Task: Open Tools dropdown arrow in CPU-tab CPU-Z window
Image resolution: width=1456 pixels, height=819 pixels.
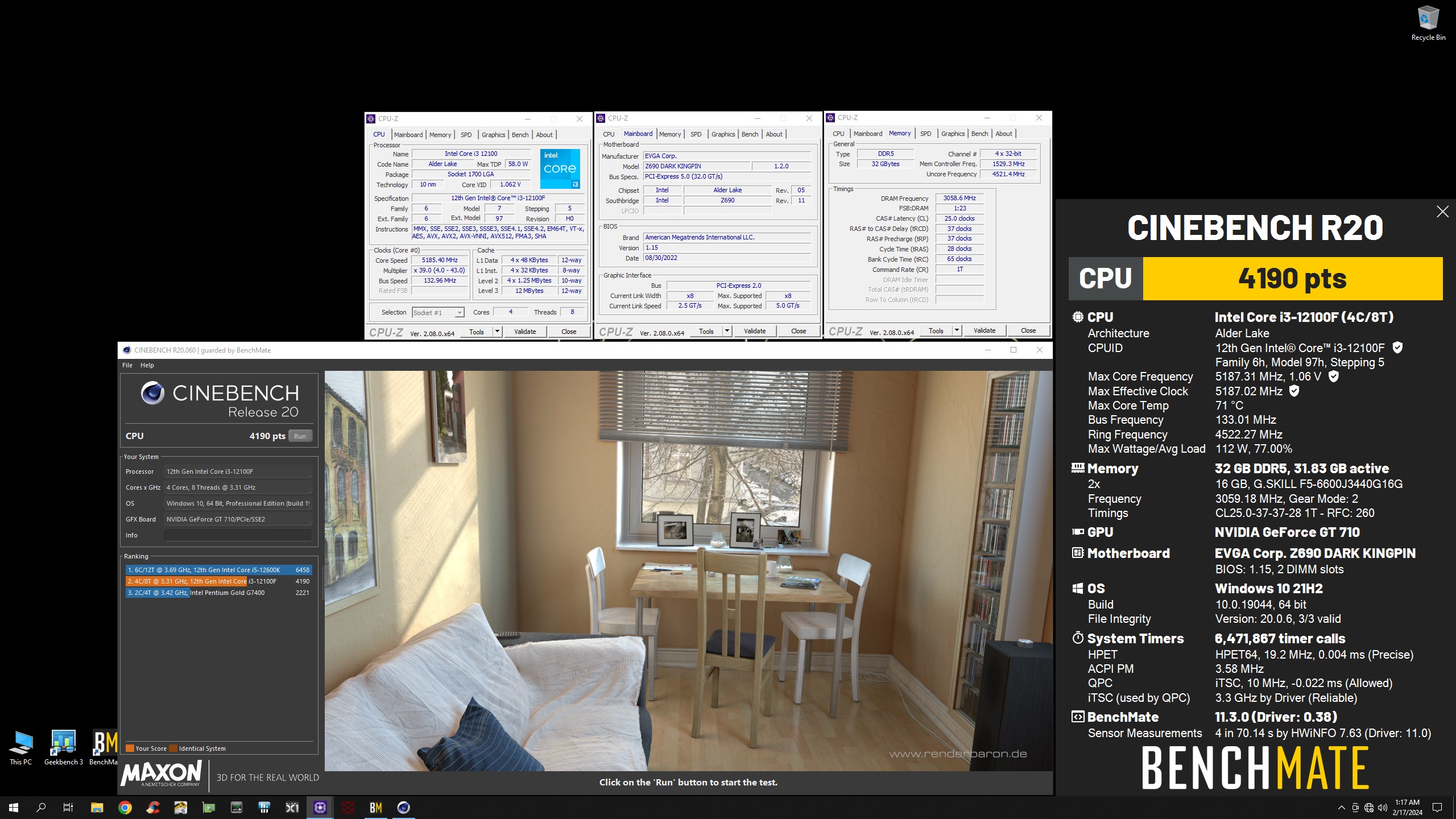Action: tap(497, 332)
